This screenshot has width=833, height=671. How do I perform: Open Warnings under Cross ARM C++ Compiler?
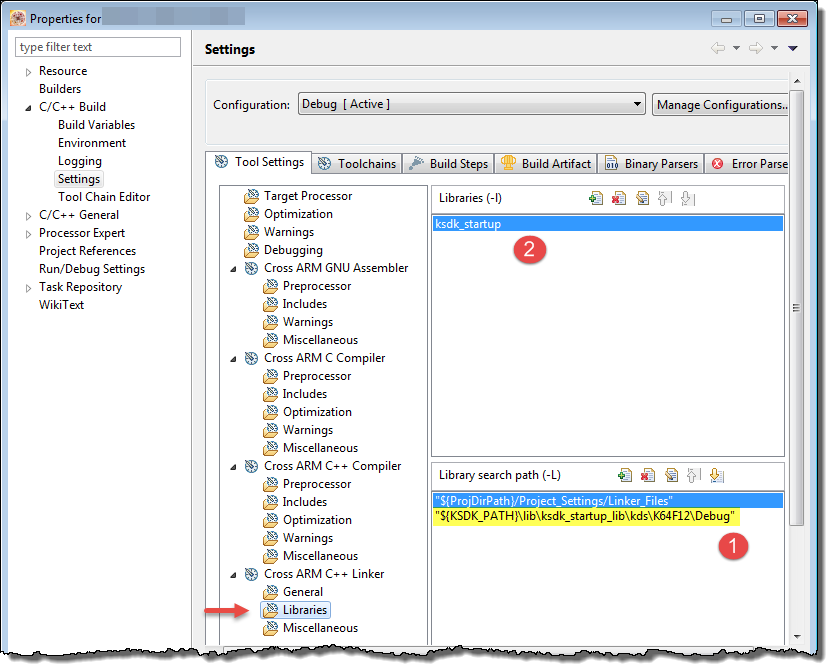point(308,538)
